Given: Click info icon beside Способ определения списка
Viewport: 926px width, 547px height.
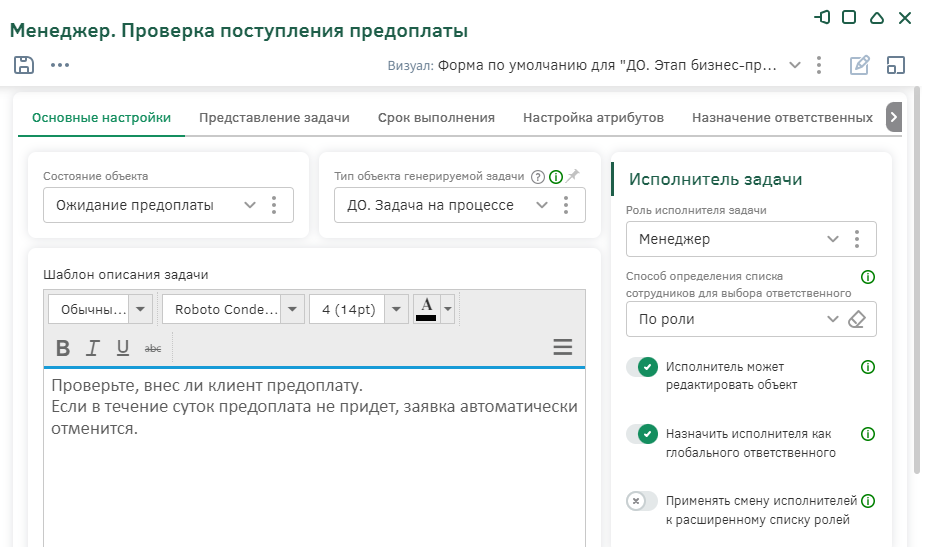Looking at the screenshot, I should [868, 277].
